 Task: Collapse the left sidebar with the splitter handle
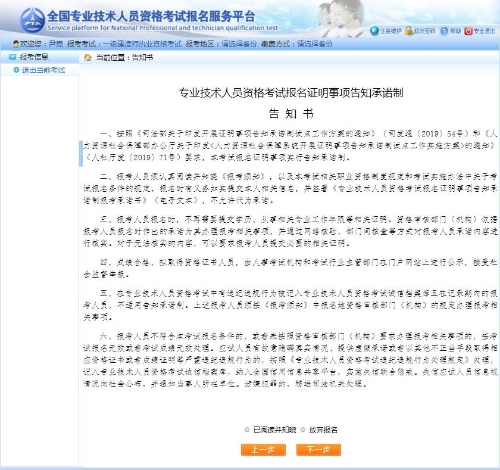pos(81,154)
